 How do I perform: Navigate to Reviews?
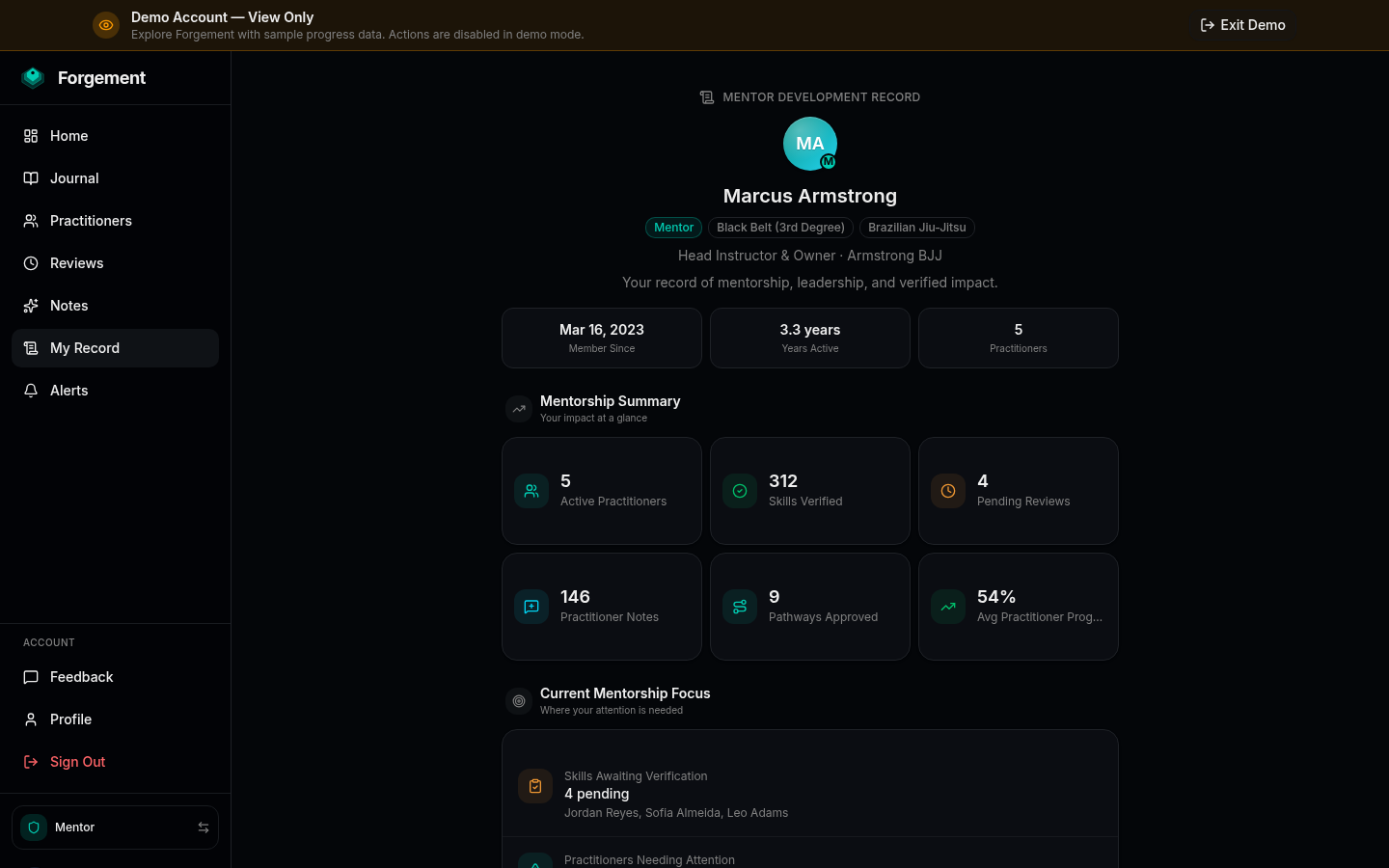[x=115, y=263]
